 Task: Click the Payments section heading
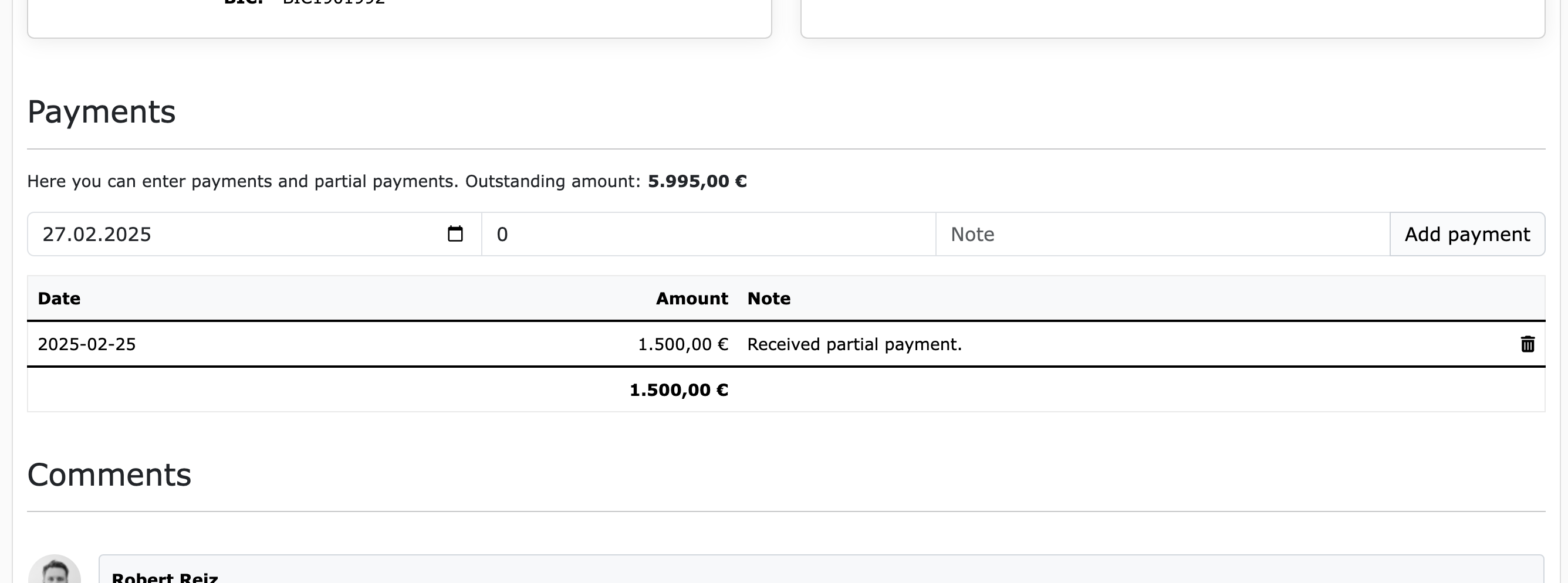point(102,112)
